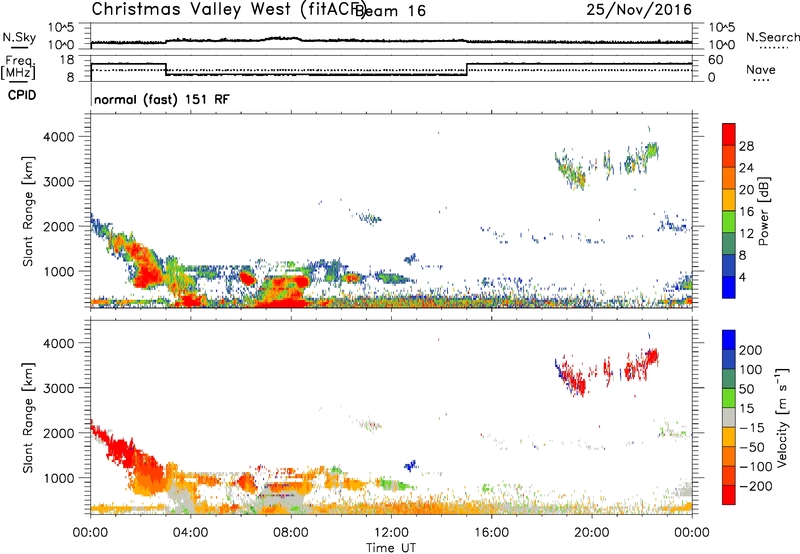Click the '4000' tick on power panel
This screenshot has width=800, height=554.
59,137
